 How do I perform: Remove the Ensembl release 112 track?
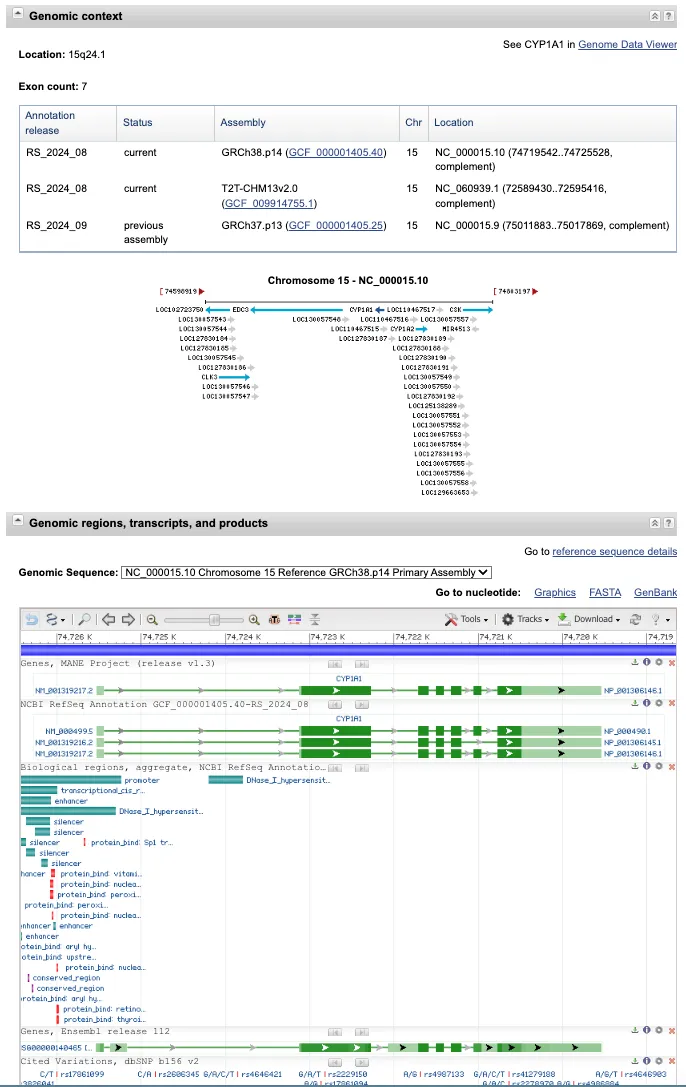pyautogui.click(x=672, y=1031)
